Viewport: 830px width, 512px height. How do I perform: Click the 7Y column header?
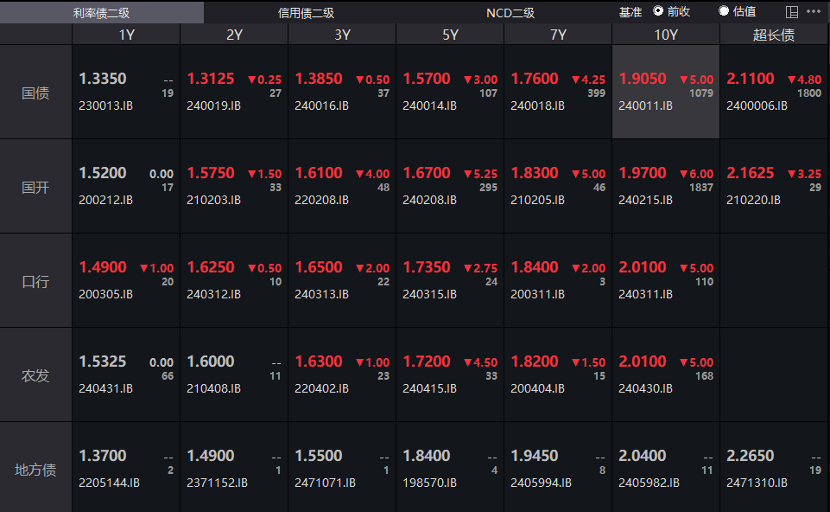557,34
